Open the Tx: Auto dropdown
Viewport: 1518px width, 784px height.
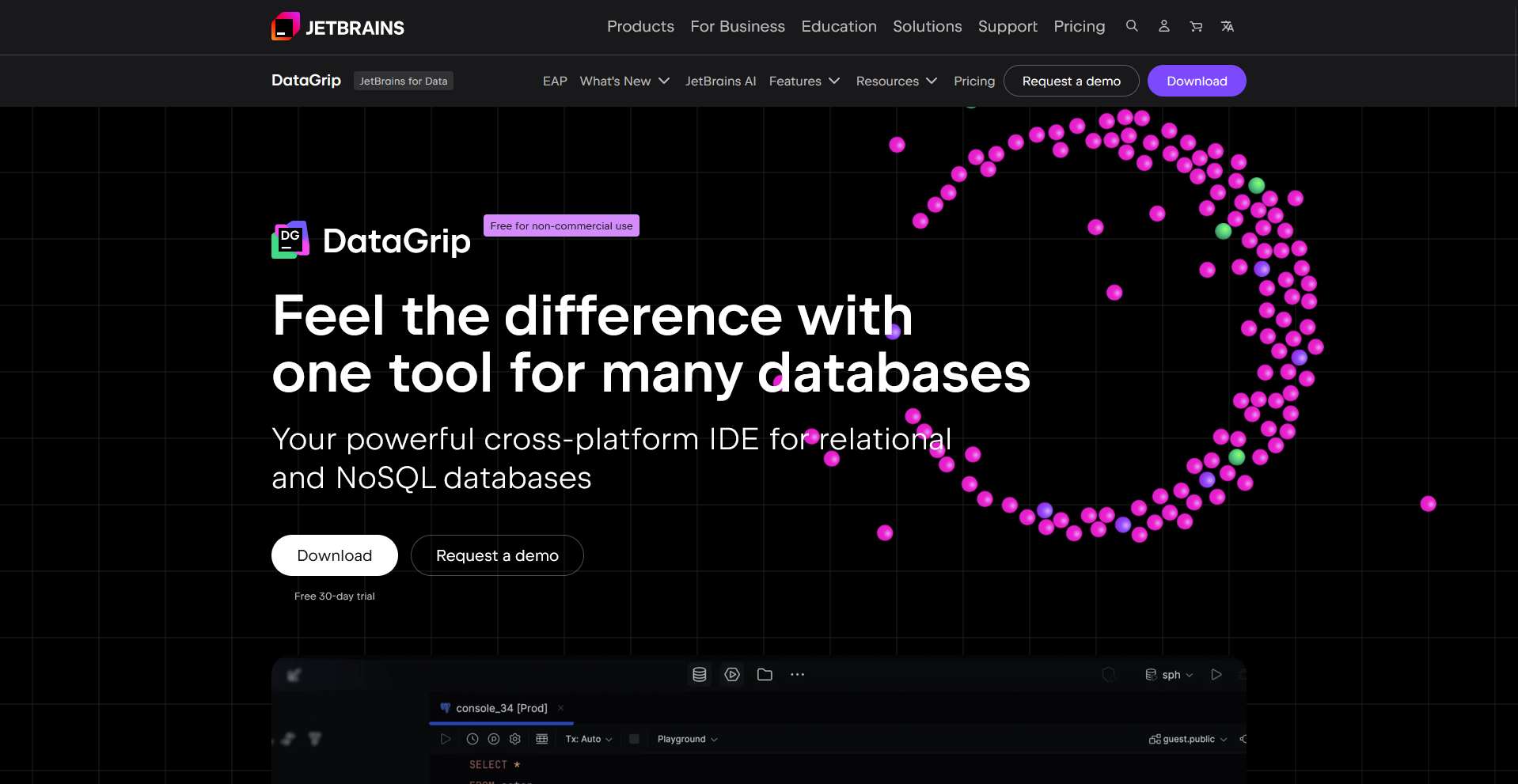589,739
